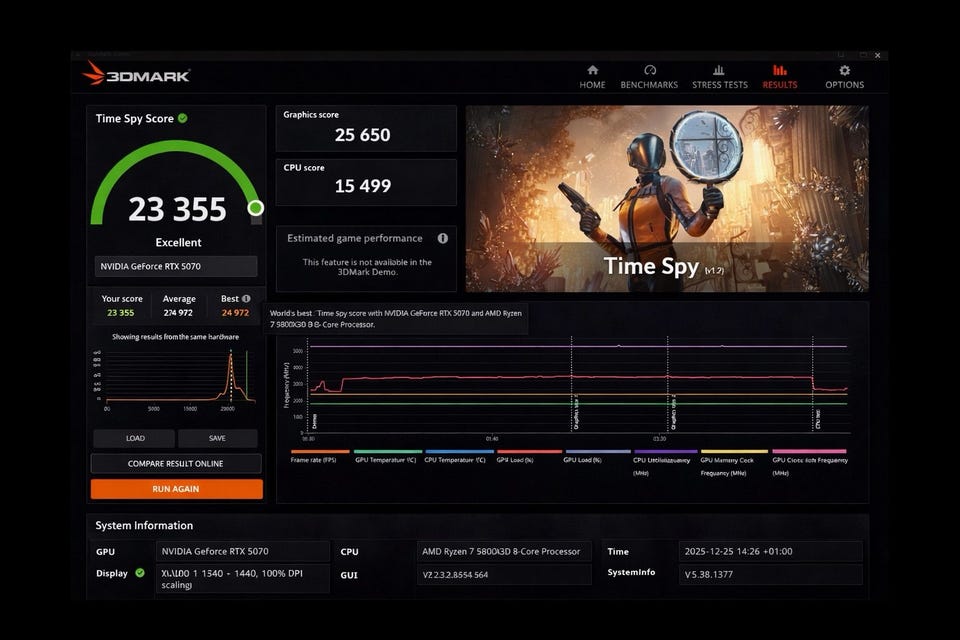Click COMPARE RESULT ONLINE button
960x640 pixels.
(x=176, y=464)
